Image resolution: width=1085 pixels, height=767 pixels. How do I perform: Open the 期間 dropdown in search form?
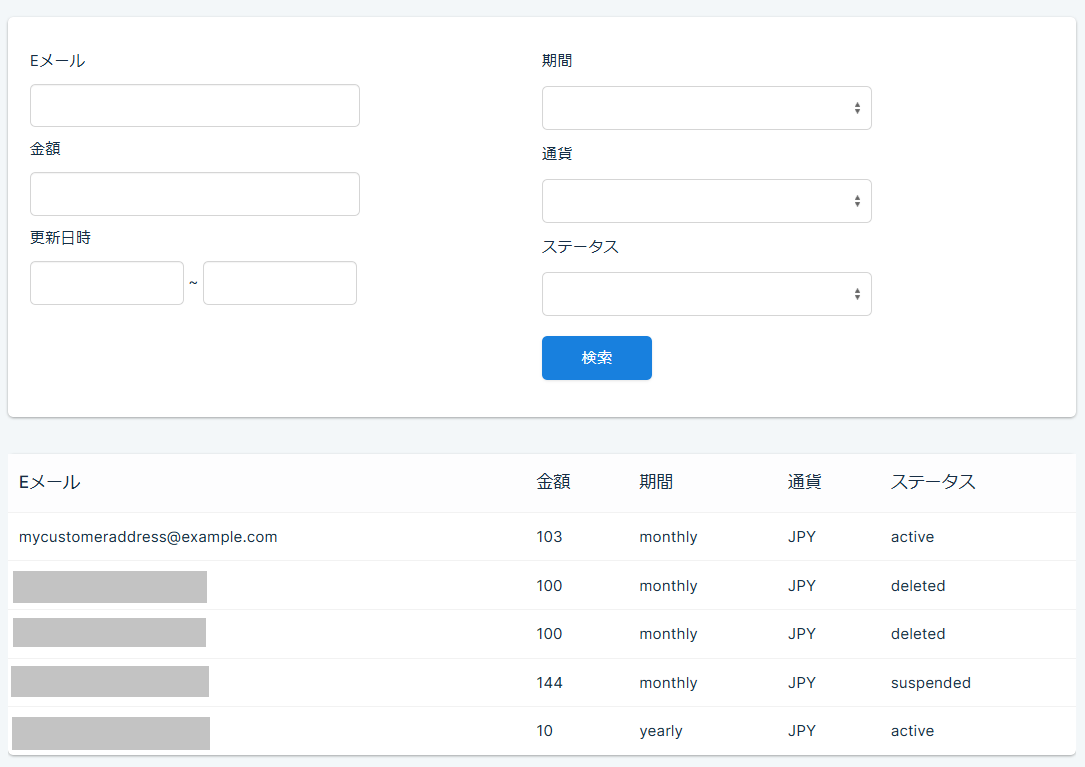tap(706, 108)
